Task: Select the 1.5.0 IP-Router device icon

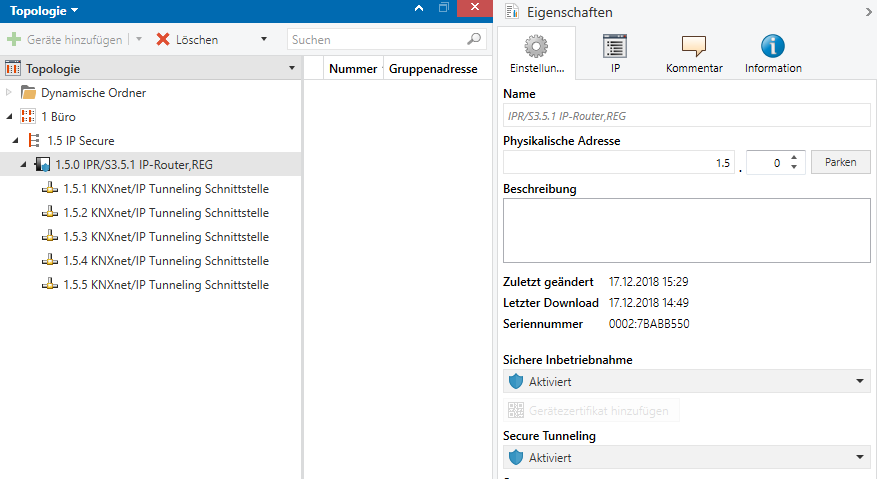Action: pos(42,165)
